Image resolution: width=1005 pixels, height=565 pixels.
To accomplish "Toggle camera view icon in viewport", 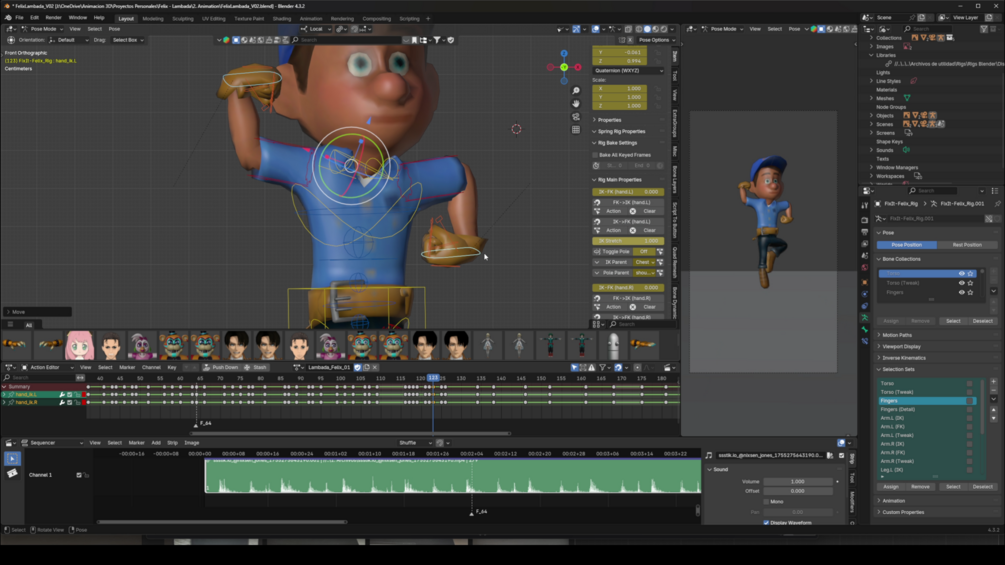I will [x=576, y=117].
